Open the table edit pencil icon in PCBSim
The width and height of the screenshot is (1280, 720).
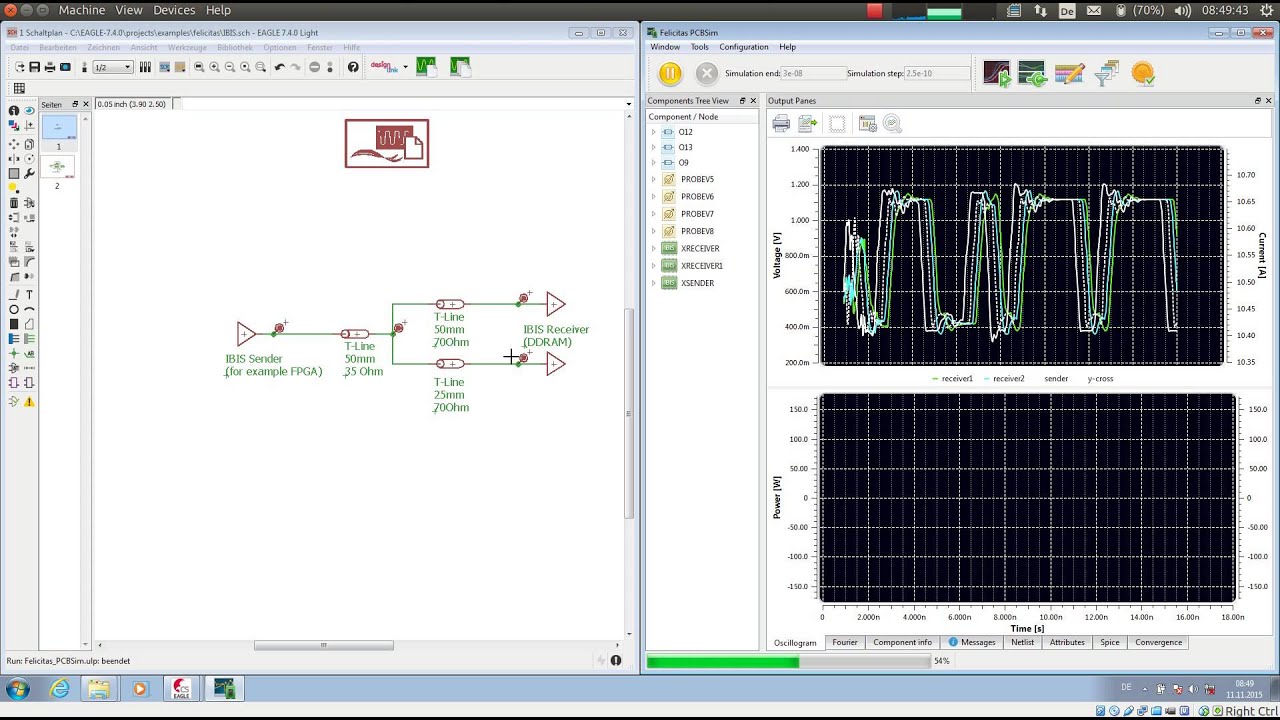1069,73
